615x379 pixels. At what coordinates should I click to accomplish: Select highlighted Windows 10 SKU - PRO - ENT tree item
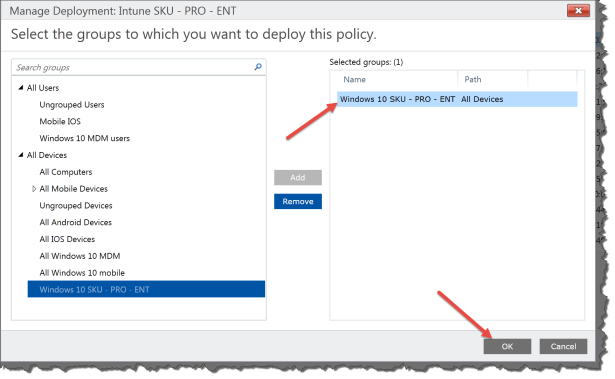pyautogui.click(x=146, y=289)
